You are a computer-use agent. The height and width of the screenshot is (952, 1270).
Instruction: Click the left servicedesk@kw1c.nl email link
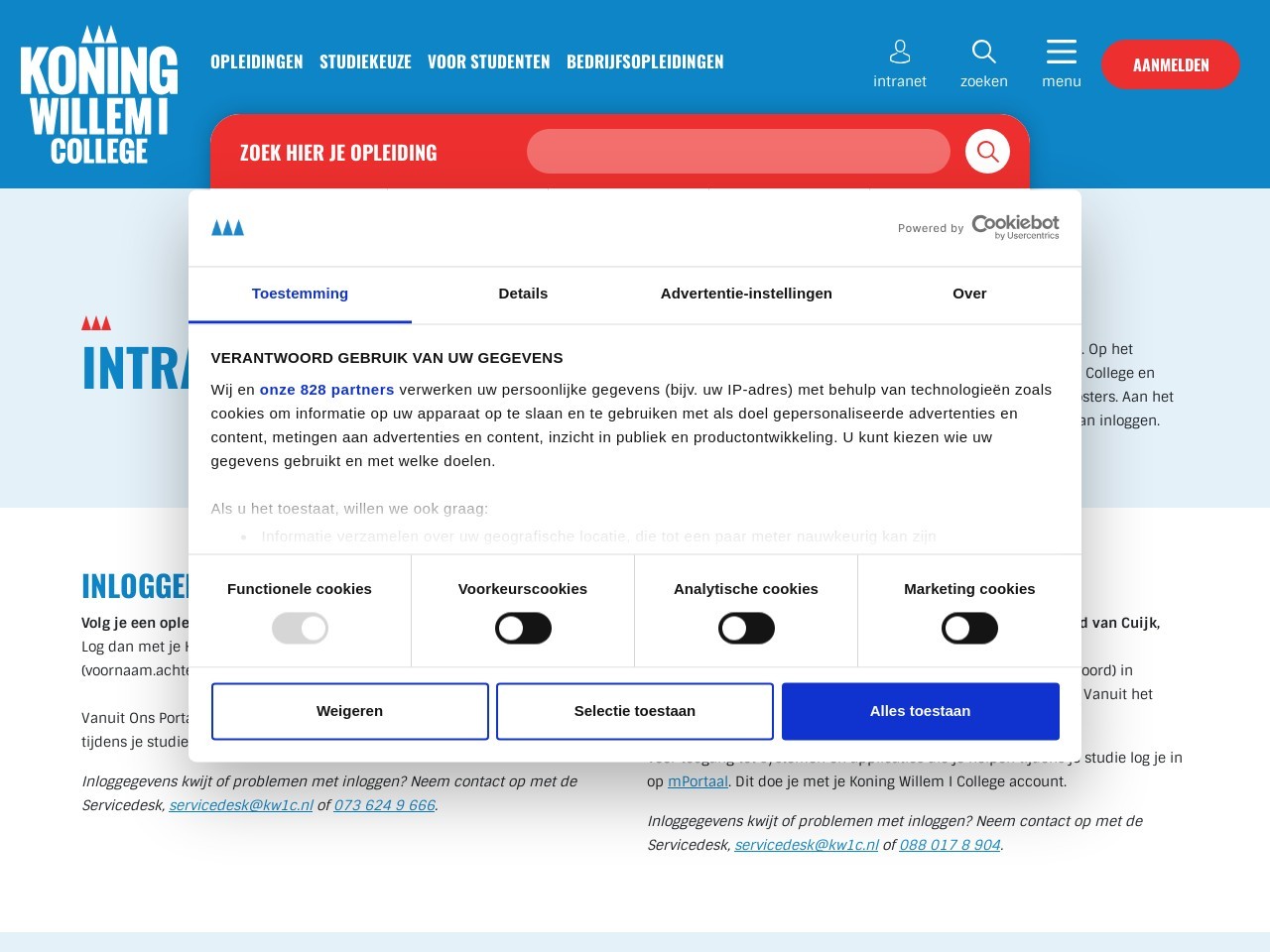coord(241,805)
